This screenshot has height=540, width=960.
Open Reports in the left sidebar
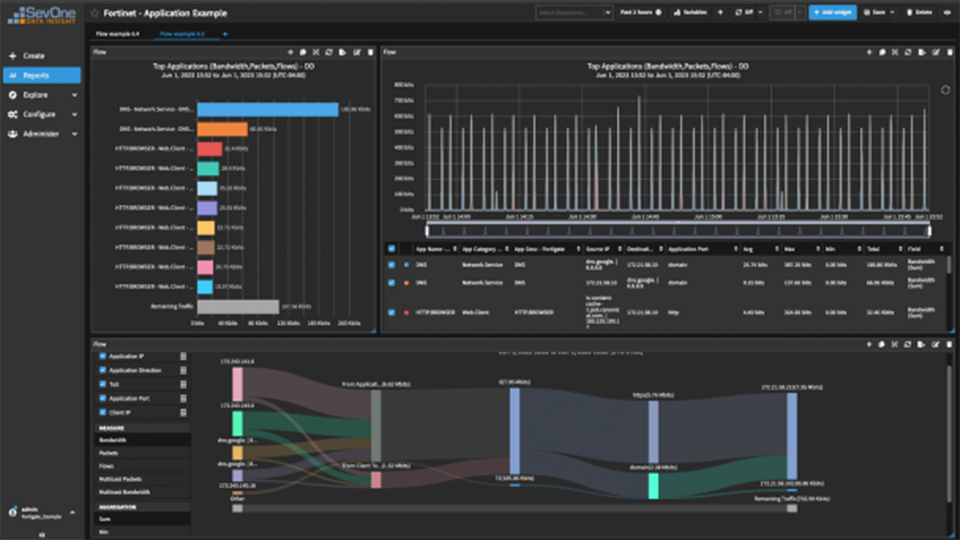click(42, 75)
